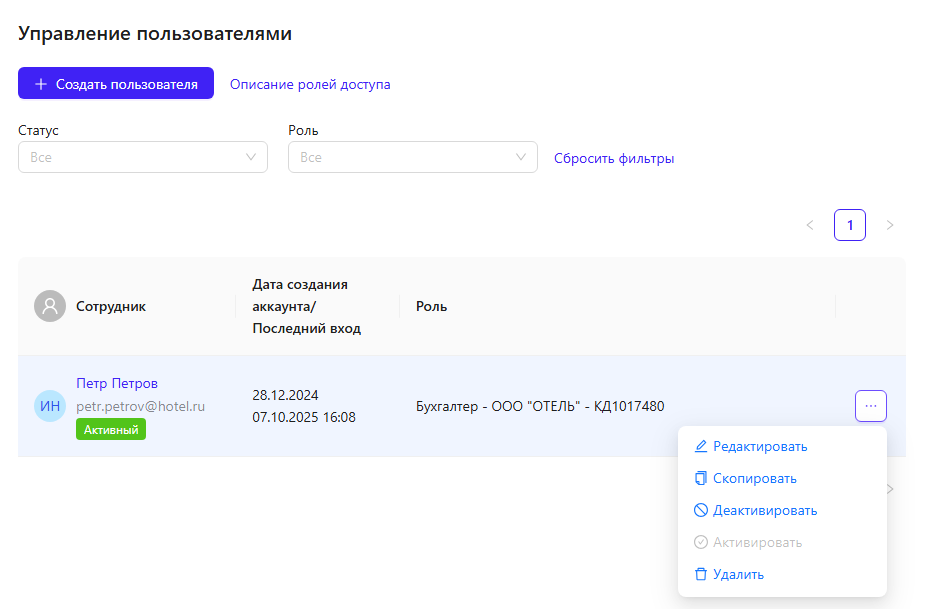This screenshot has width=925, height=609.
Task: Open the Статус filter dropdown
Action: click(142, 157)
